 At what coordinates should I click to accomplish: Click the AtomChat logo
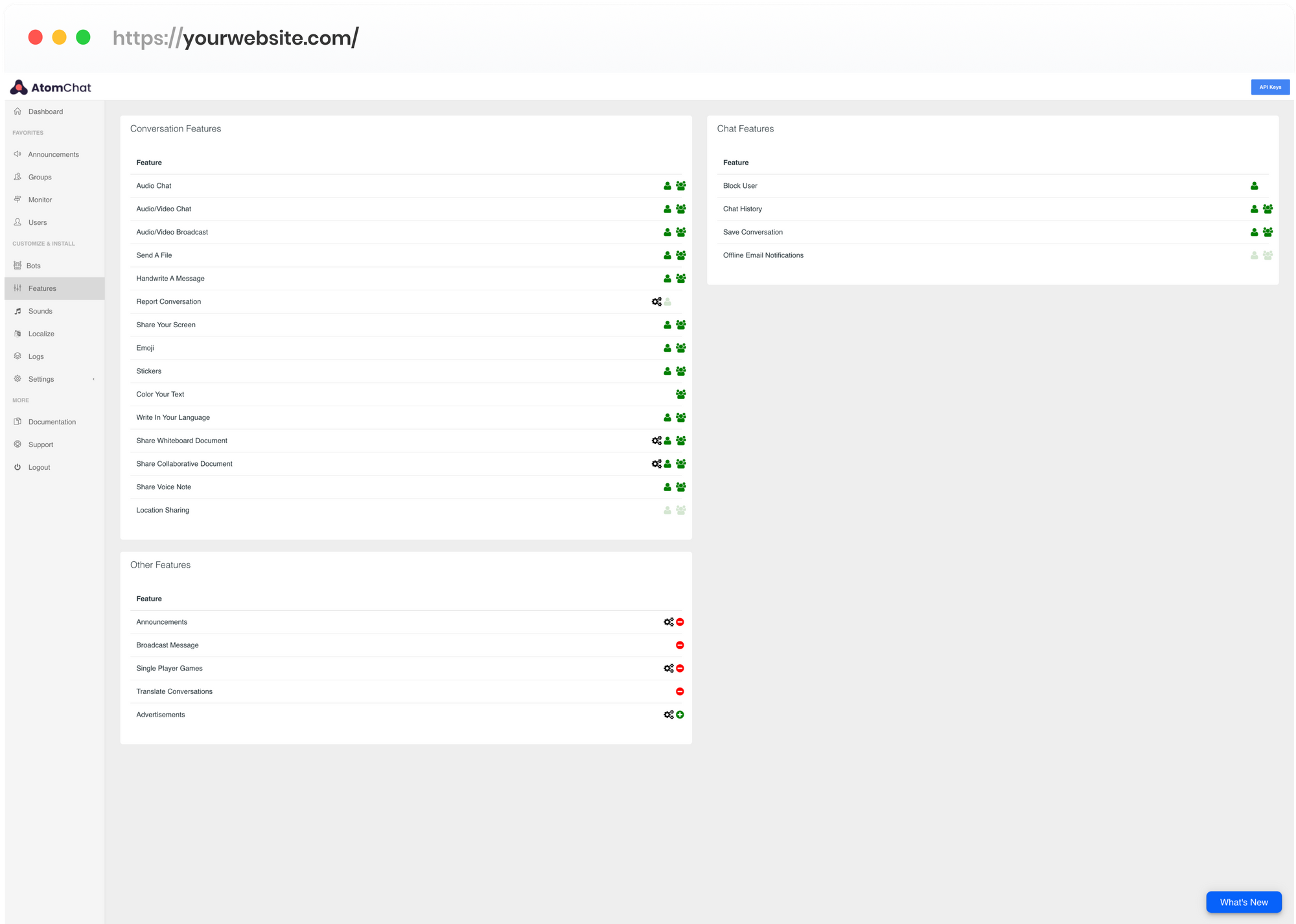[x=49, y=86]
